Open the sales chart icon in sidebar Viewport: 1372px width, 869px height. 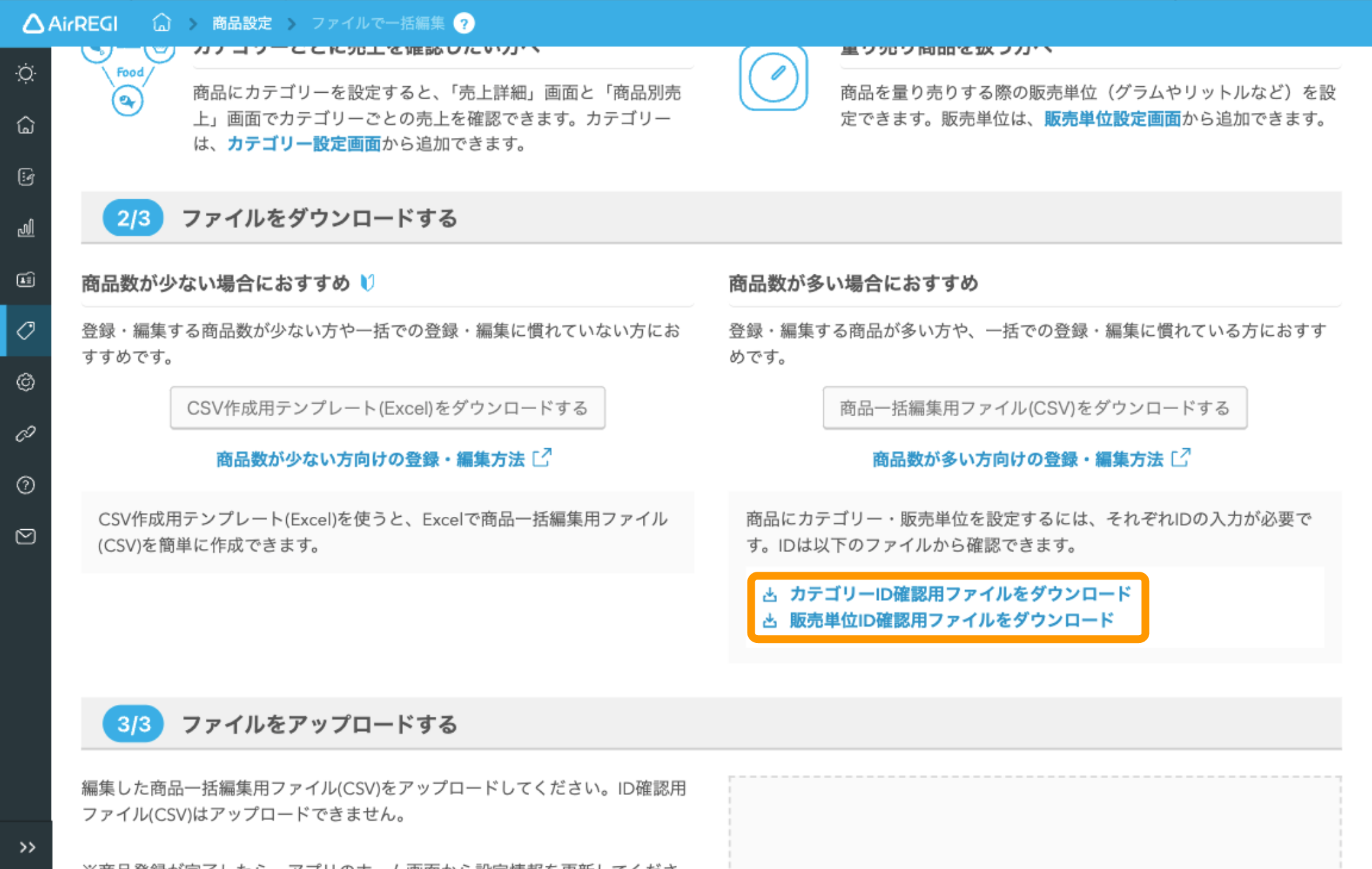(x=25, y=228)
